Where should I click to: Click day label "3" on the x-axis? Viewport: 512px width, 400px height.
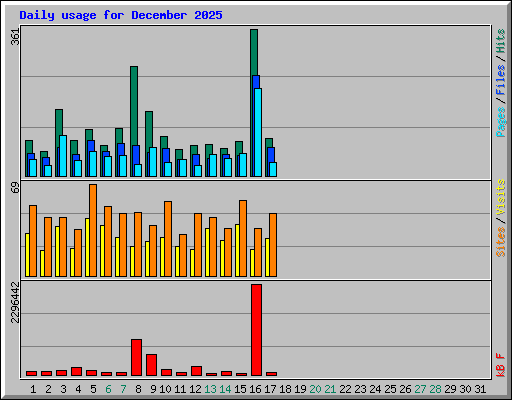[63, 389]
